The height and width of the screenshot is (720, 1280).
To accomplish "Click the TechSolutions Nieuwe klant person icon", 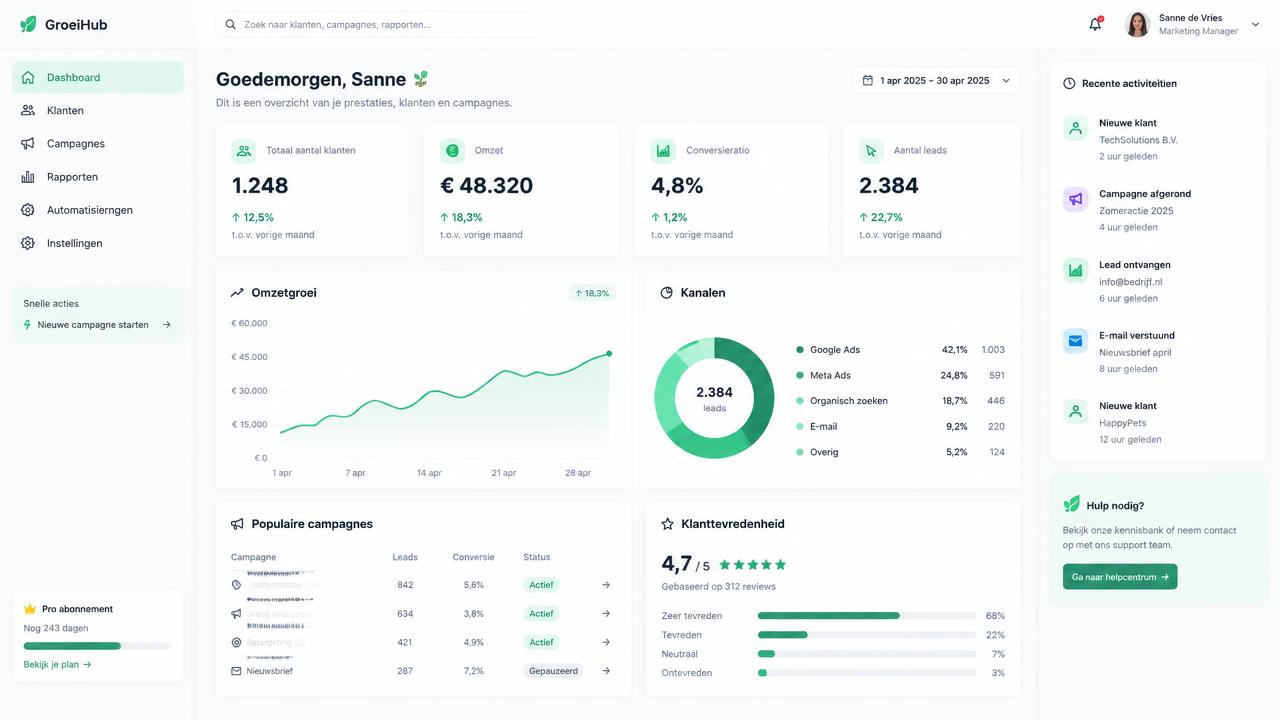I will click(1075, 128).
